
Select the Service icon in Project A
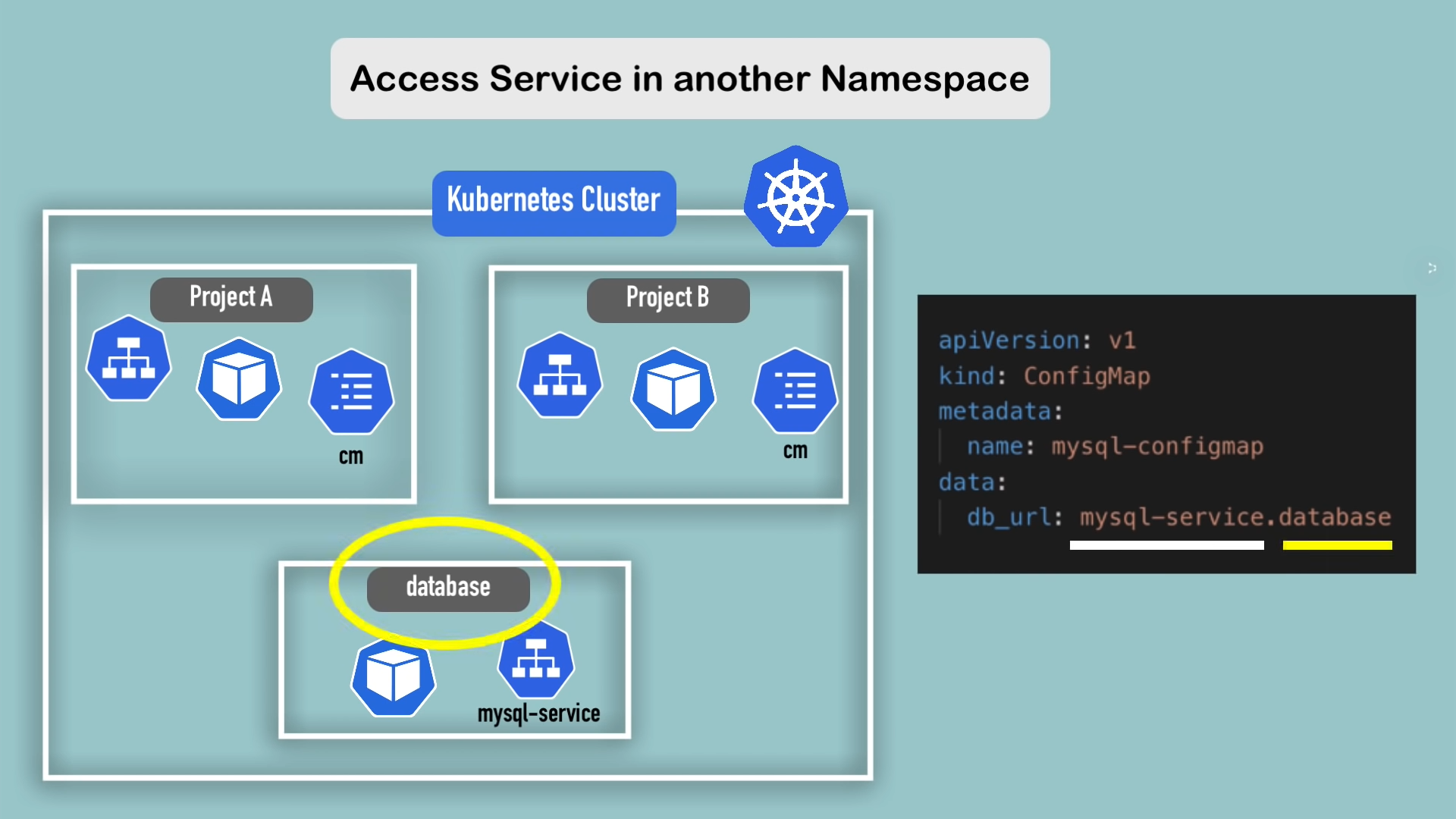[129, 359]
